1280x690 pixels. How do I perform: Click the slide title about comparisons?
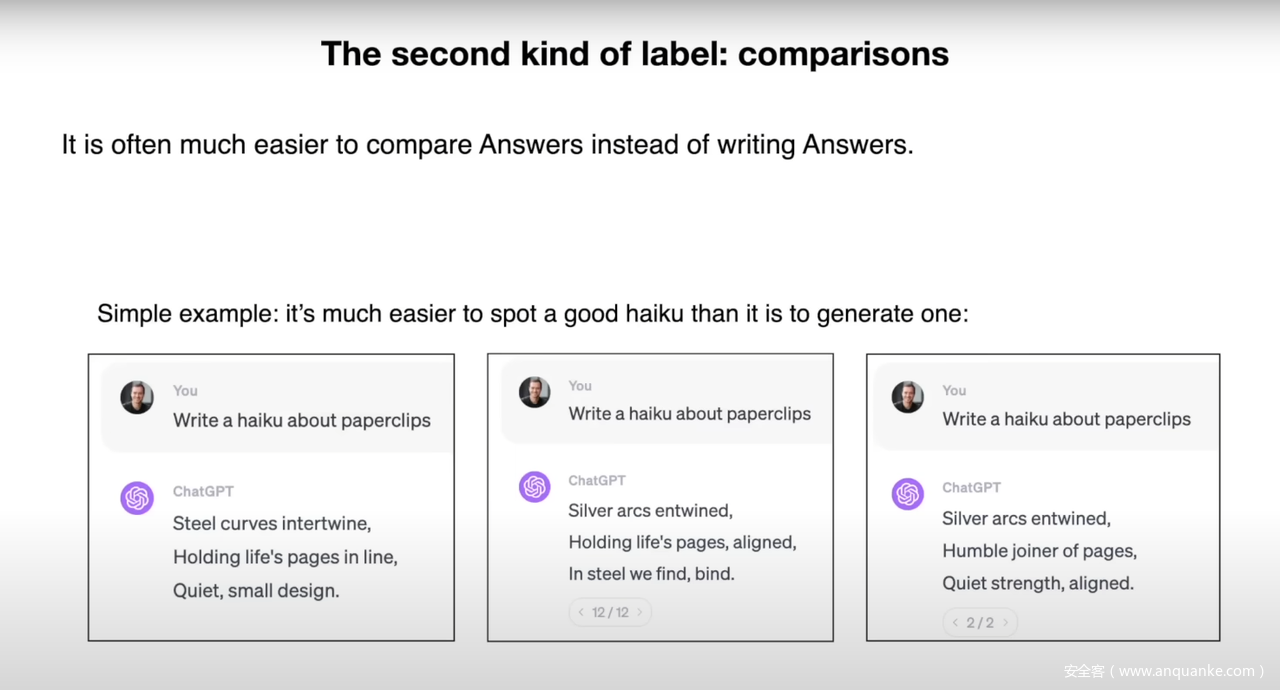tap(635, 54)
